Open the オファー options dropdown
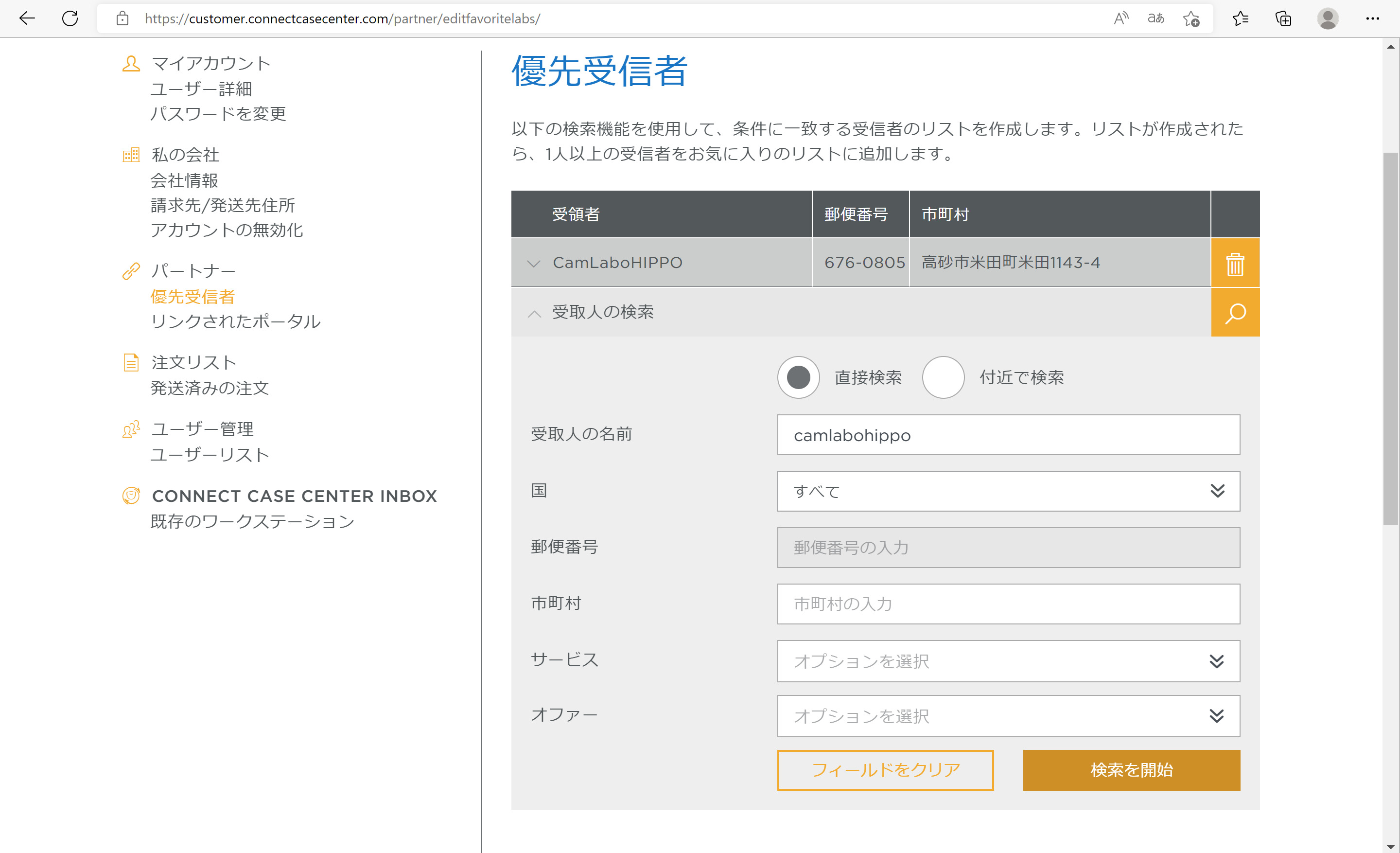The width and height of the screenshot is (1400, 853). coord(1009,715)
